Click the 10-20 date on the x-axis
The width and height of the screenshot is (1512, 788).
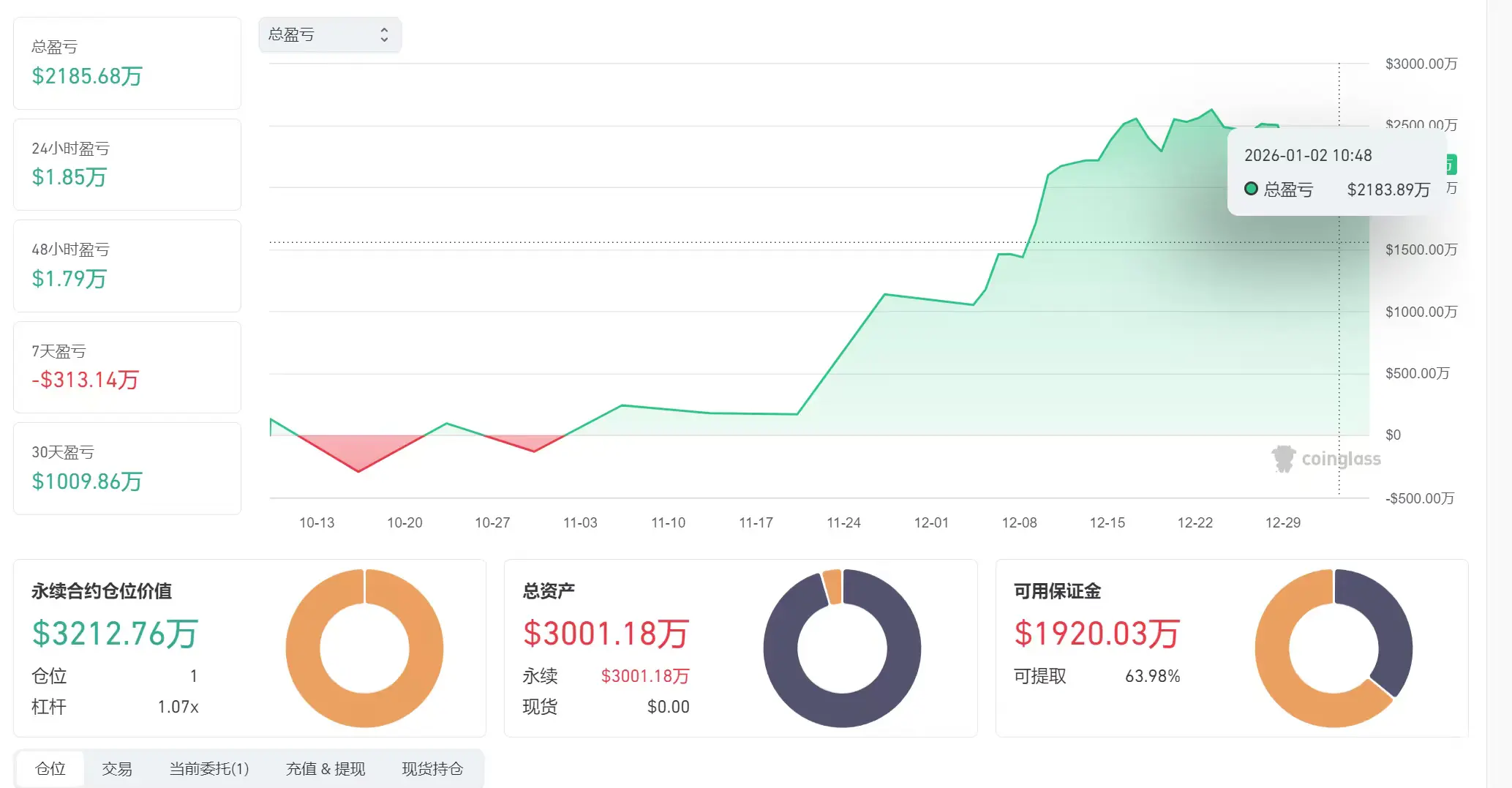(405, 522)
